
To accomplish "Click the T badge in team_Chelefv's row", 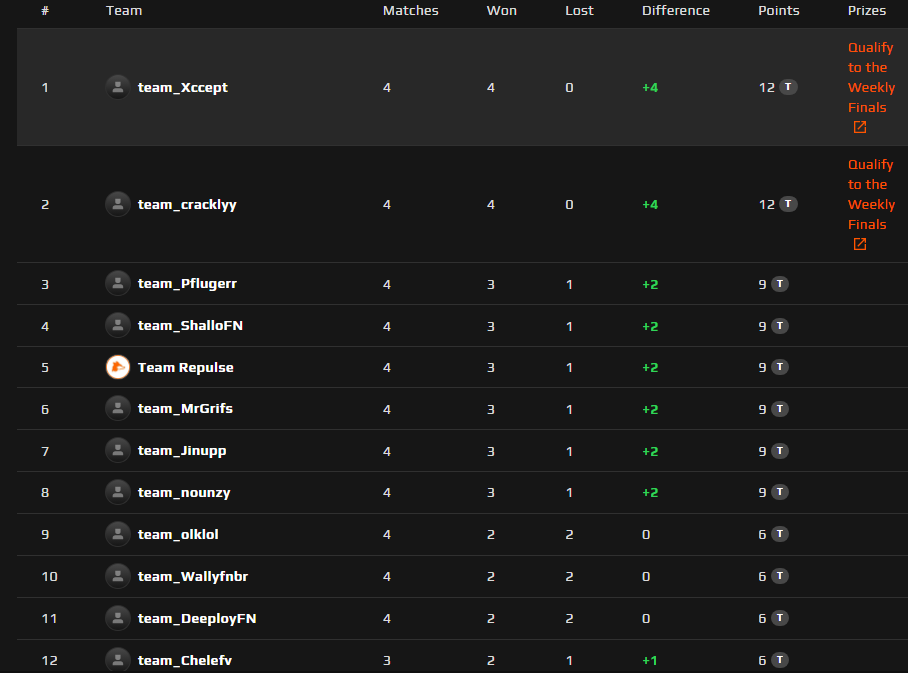I will (780, 660).
